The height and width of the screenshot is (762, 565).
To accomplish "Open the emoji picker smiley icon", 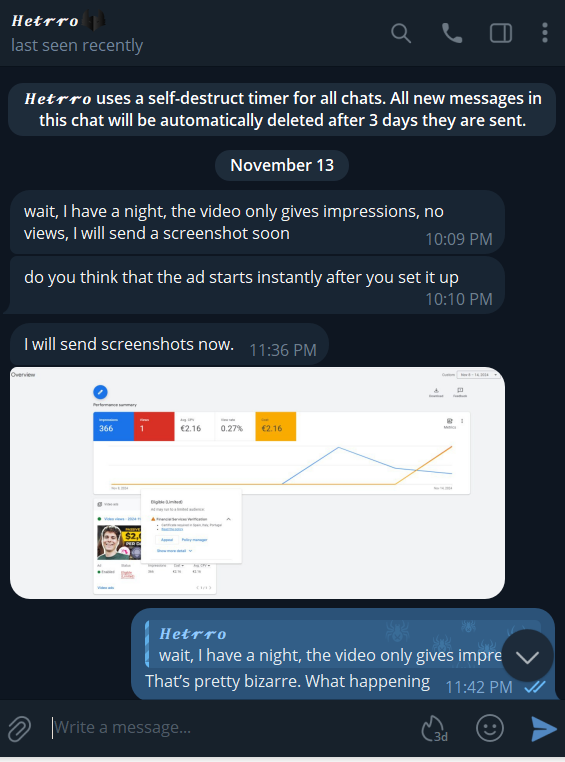I will pos(490,727).
